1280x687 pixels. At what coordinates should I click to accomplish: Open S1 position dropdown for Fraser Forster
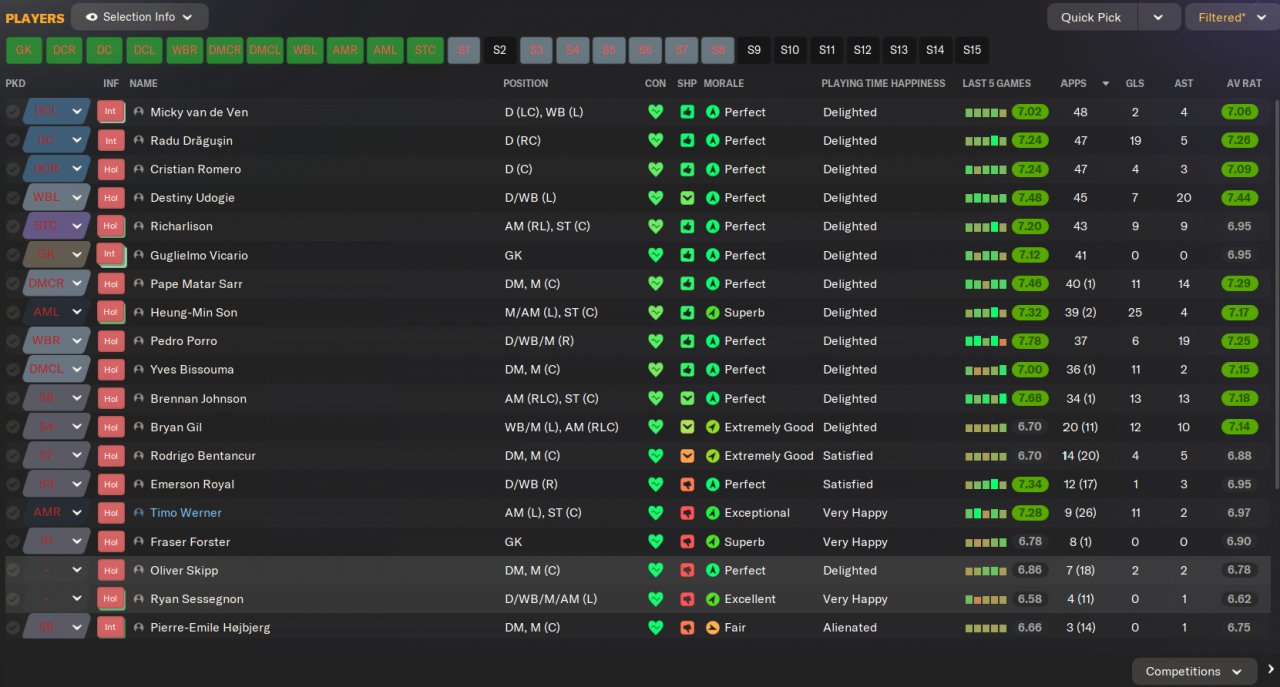point(55,541)
